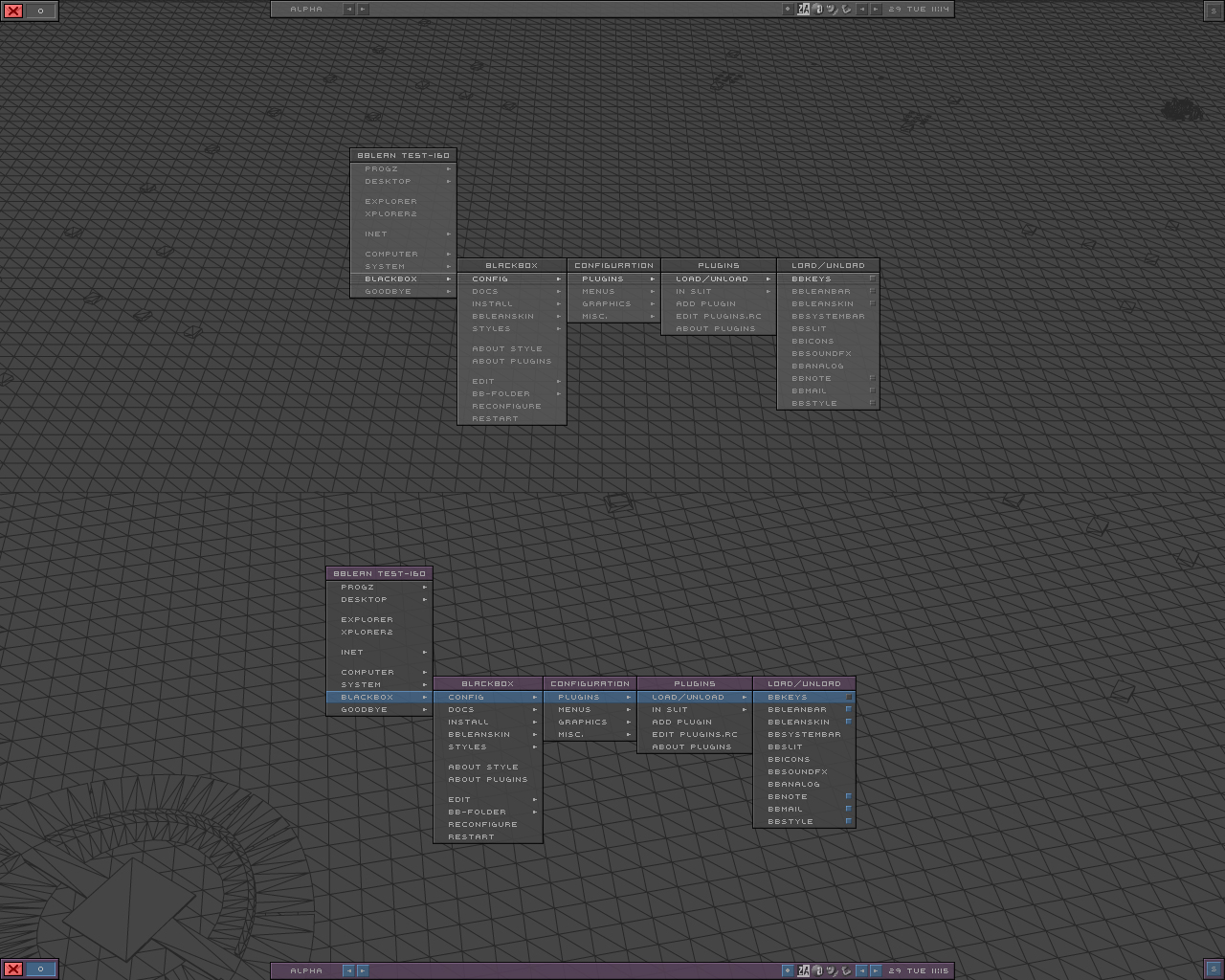Select BBSlit in the gray Load/Unload menu
Screen dimensions: 1225x980
(x=828, y=328)
